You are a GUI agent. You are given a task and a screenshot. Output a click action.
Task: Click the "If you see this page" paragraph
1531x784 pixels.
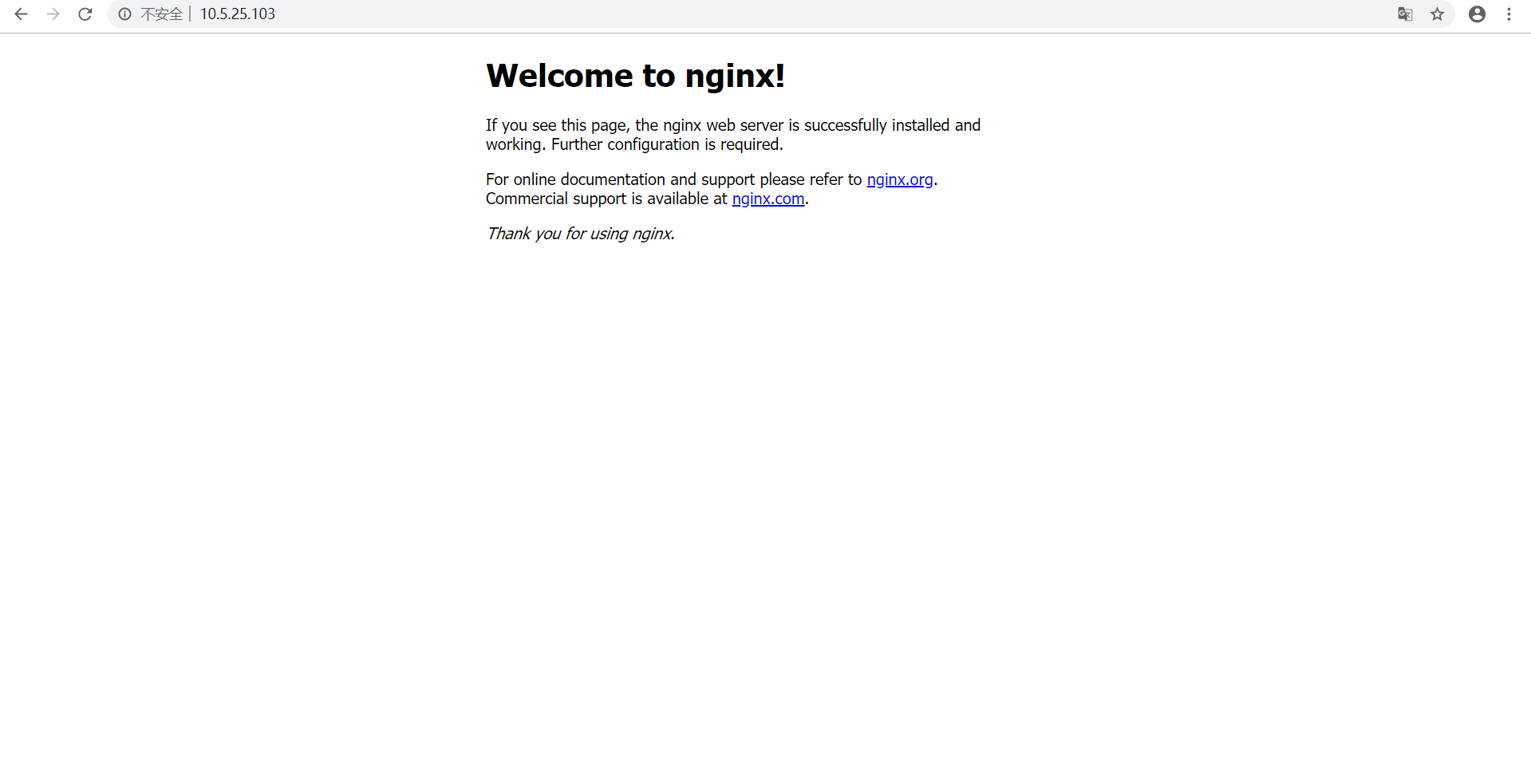pyautogui.click(x=733, y=135)
